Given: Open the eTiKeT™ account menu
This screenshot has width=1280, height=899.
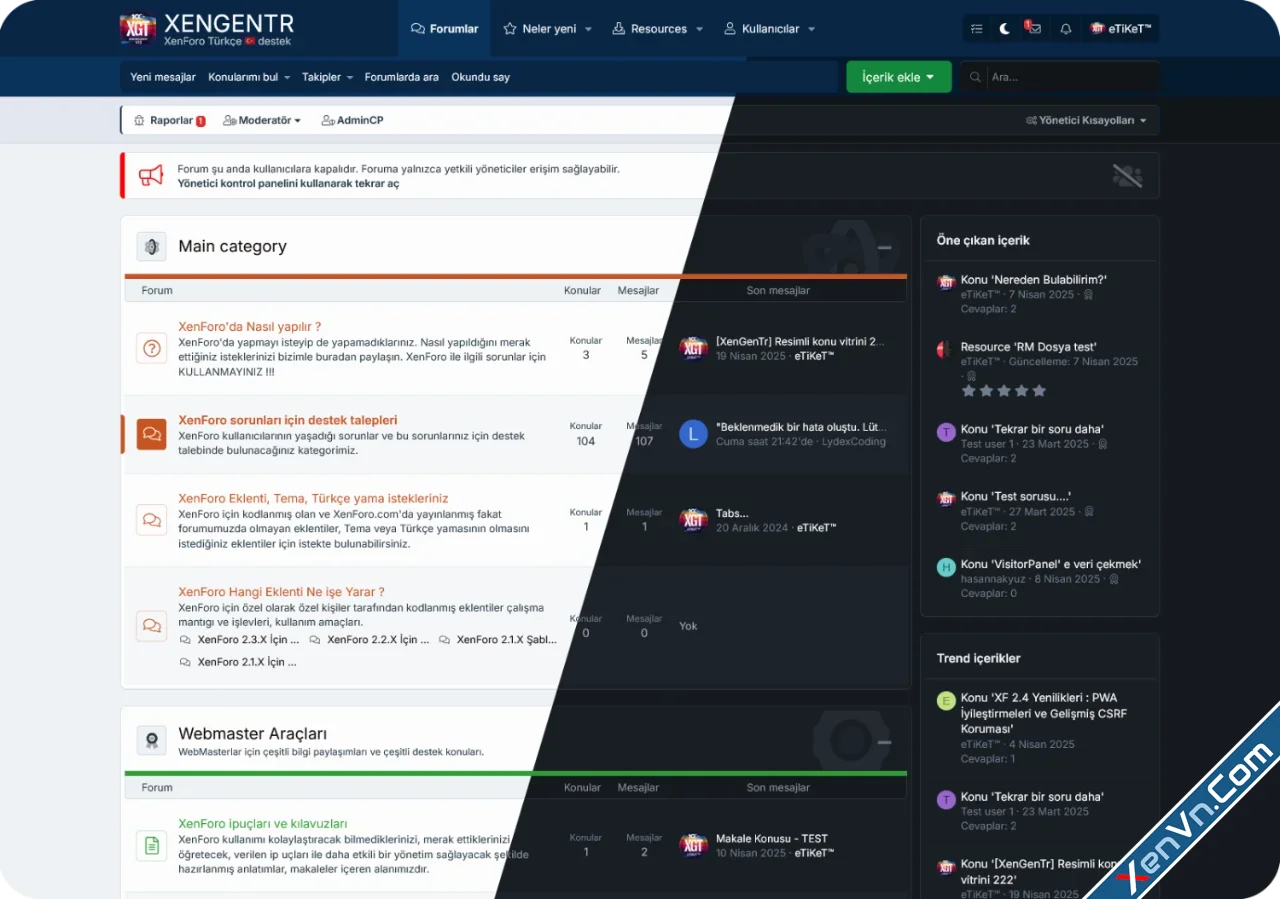Looking at the screenshot, I should [1122, 29].
